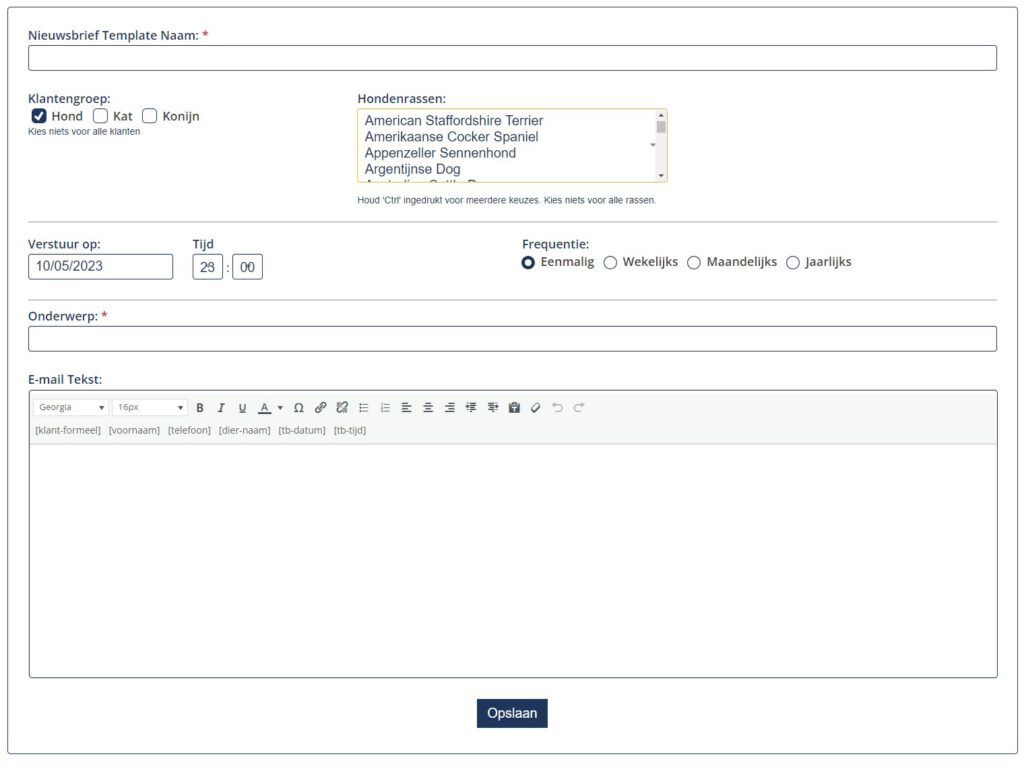Focus the Onderwerp input field

512,339
